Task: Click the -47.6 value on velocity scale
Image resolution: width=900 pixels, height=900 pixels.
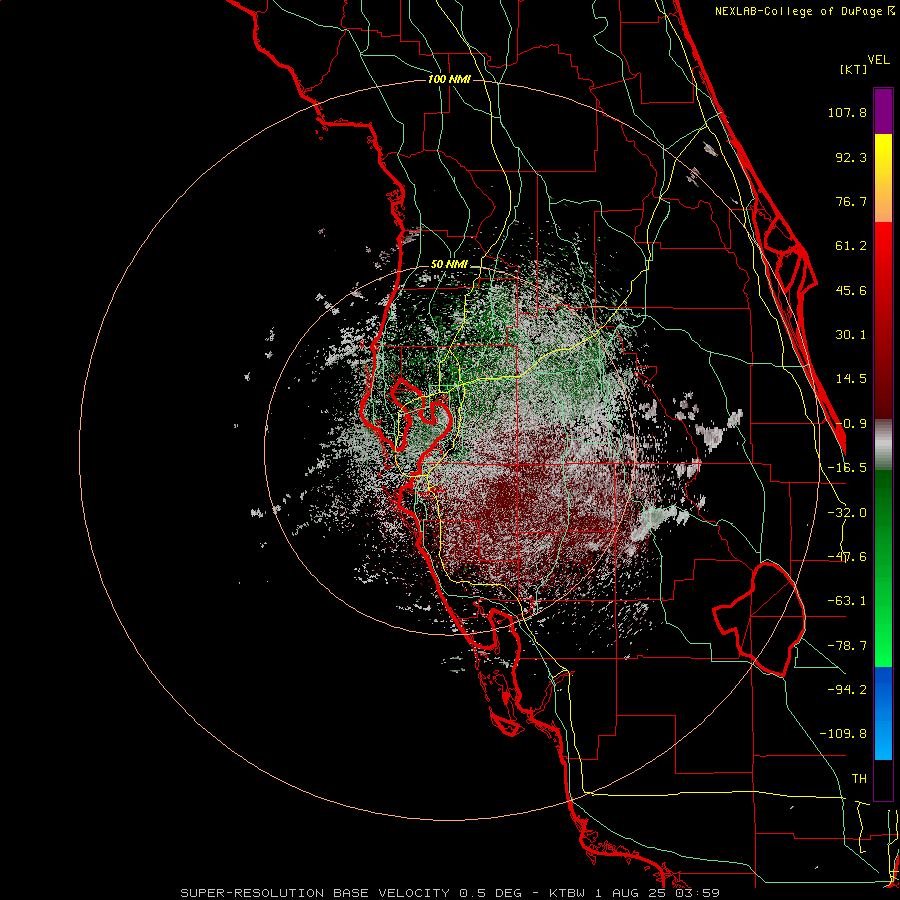Action: (x=847, y=557)
